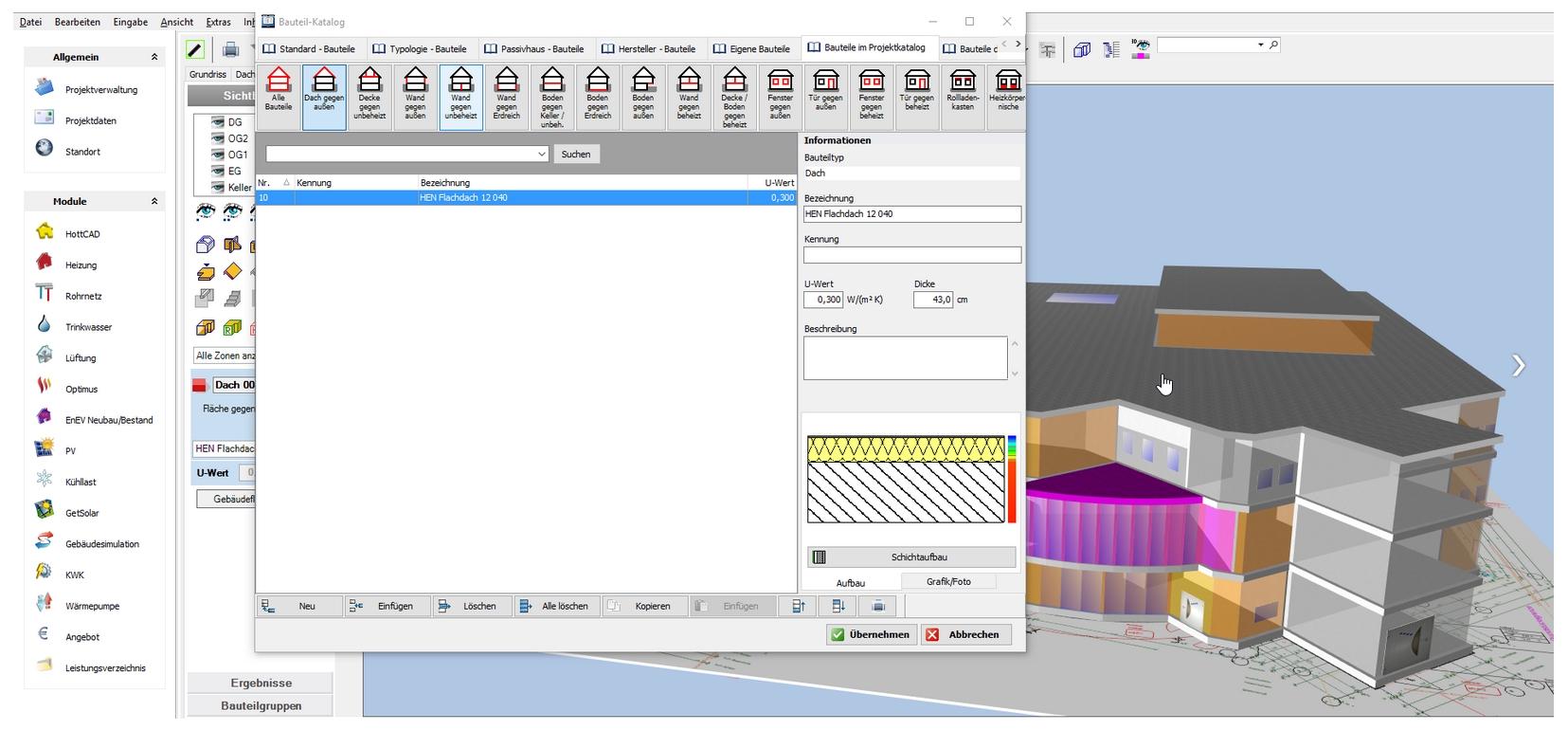Filter by 'Boden gegen Erdreich' icon
The image size is (1568, 730).
(598, 97)
